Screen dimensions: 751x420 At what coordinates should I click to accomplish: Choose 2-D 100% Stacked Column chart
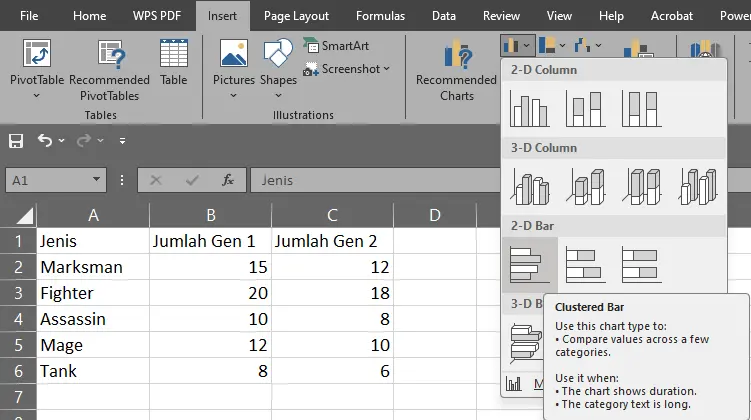tap(641, 109)
